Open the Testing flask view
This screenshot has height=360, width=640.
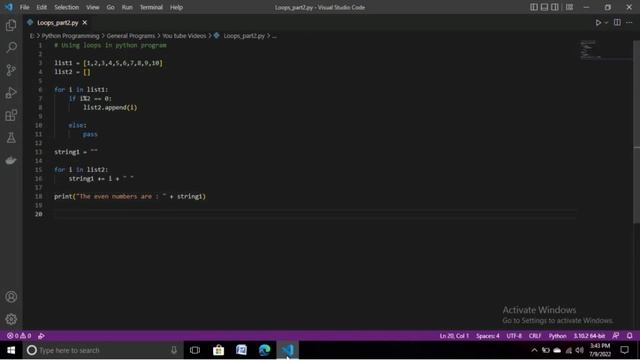pos(11,138)
